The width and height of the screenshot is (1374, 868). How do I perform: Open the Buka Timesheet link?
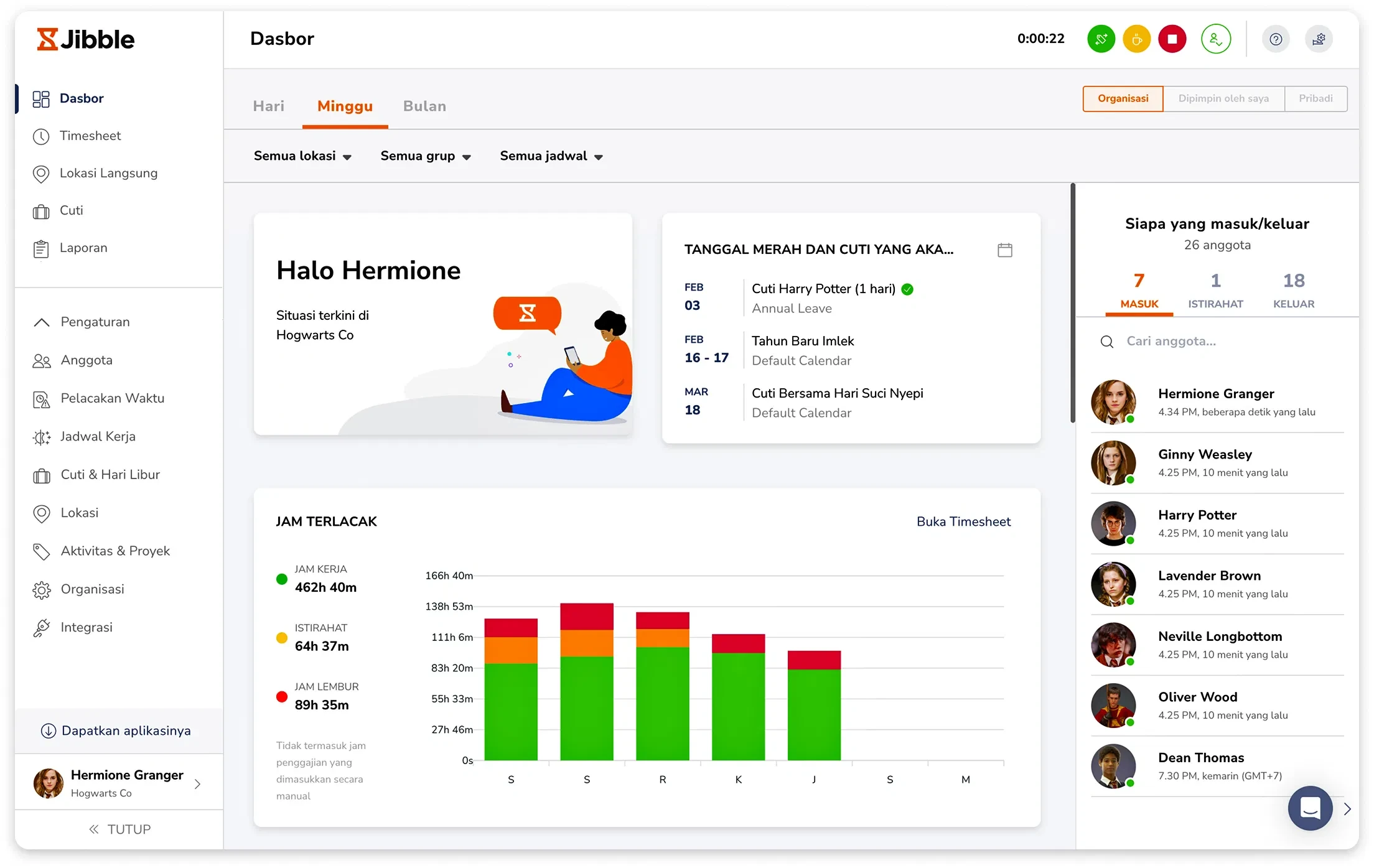963,521
